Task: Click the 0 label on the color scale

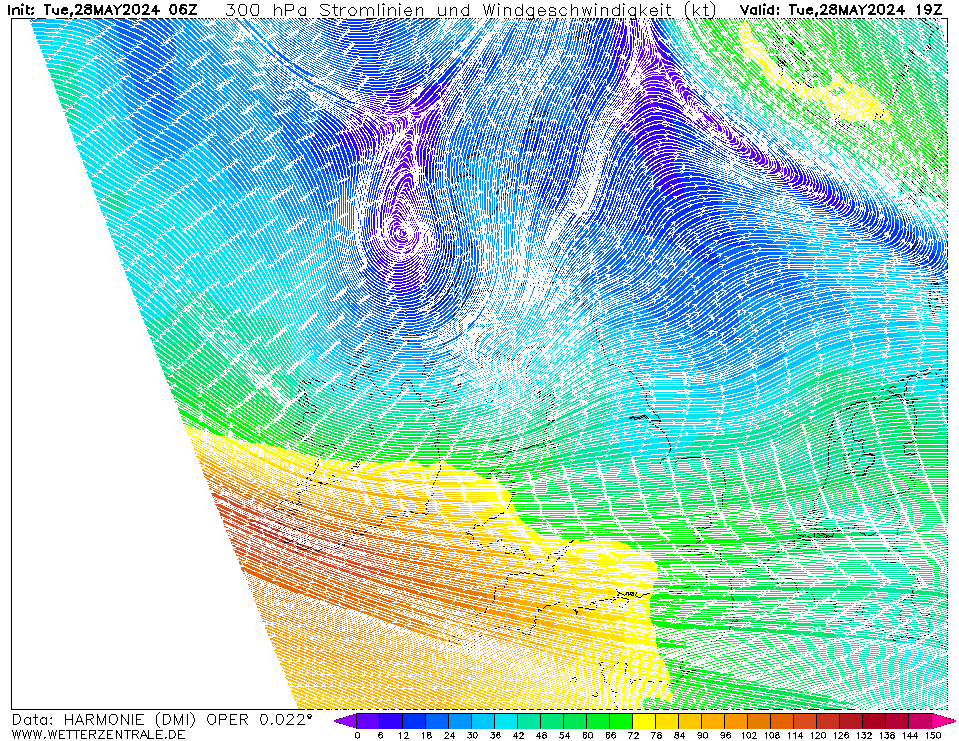Action: (x=357, y=735)
